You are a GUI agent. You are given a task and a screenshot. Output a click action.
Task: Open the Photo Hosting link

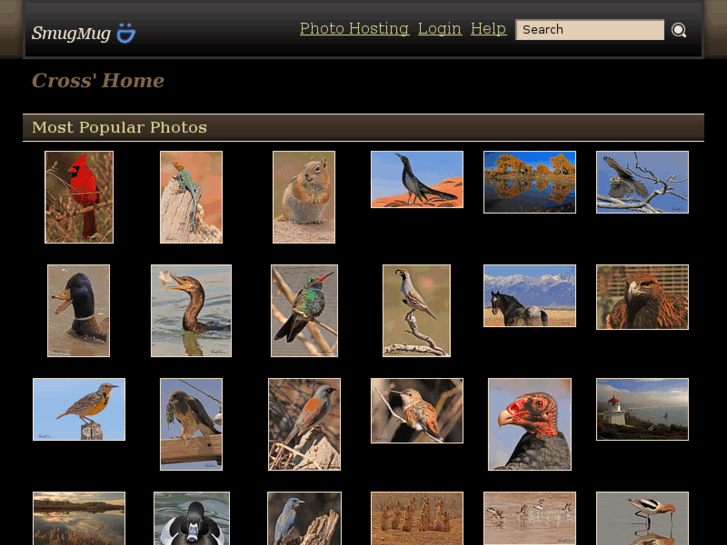coord(354,29)
